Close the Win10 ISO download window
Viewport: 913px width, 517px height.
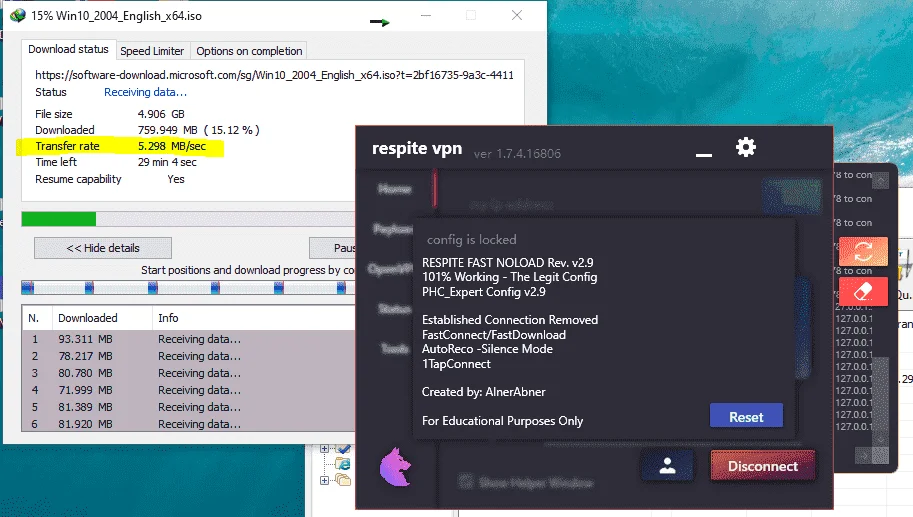516,15
